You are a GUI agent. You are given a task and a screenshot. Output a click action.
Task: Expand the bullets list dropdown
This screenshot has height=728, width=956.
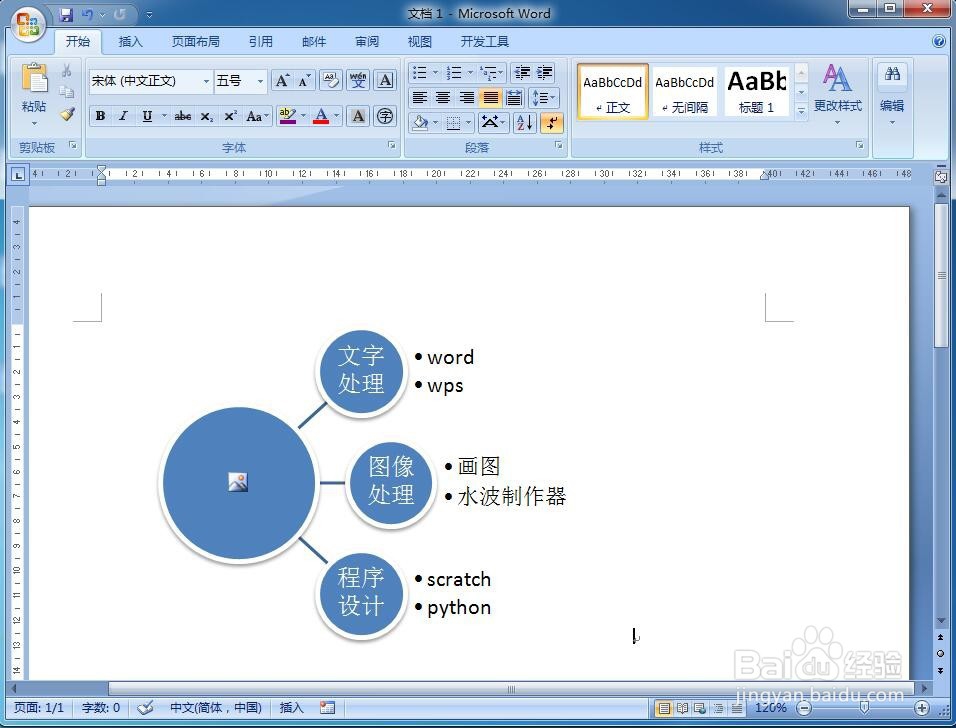point(436,73)
